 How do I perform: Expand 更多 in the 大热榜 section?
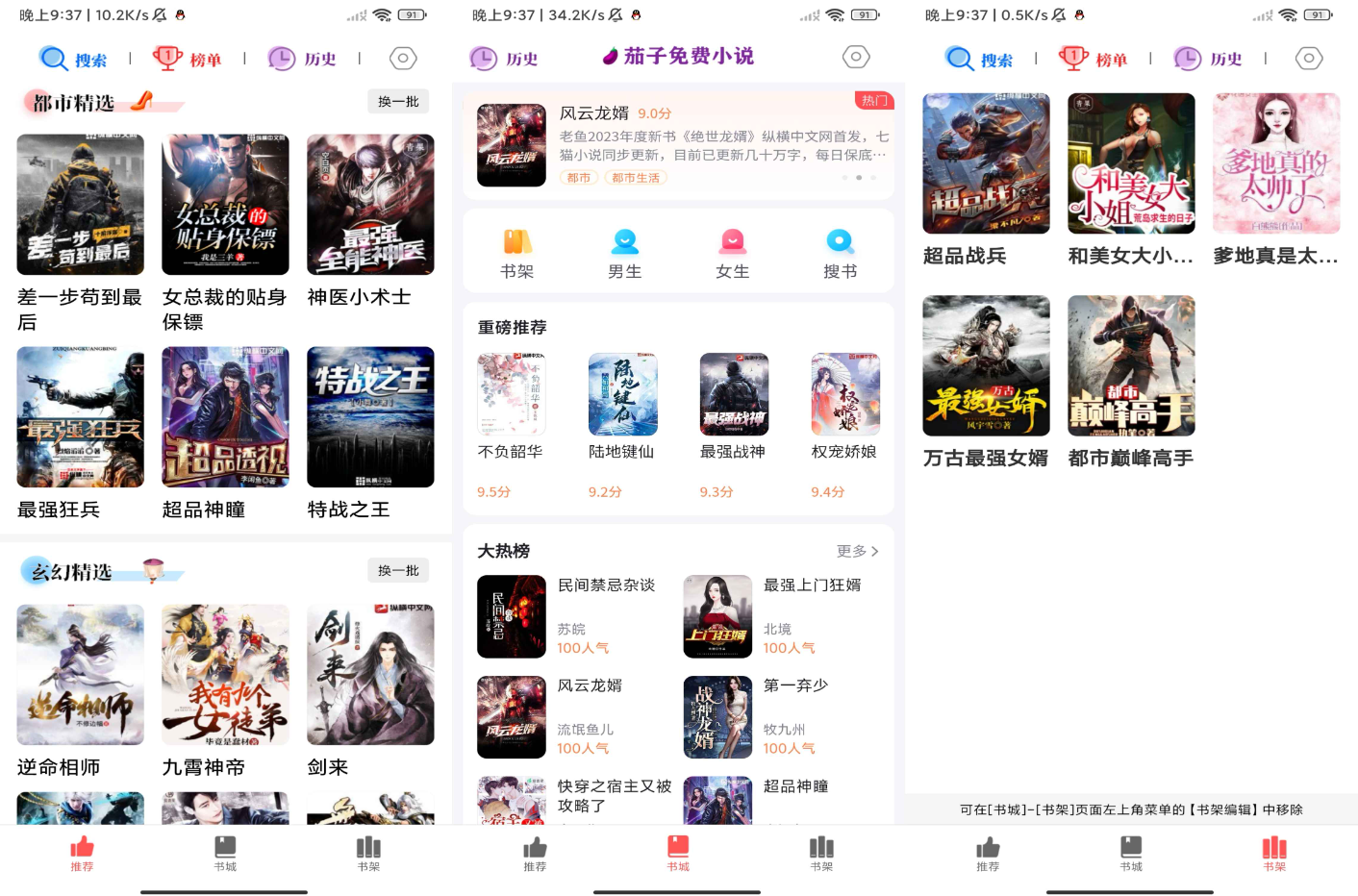[857, 551]
